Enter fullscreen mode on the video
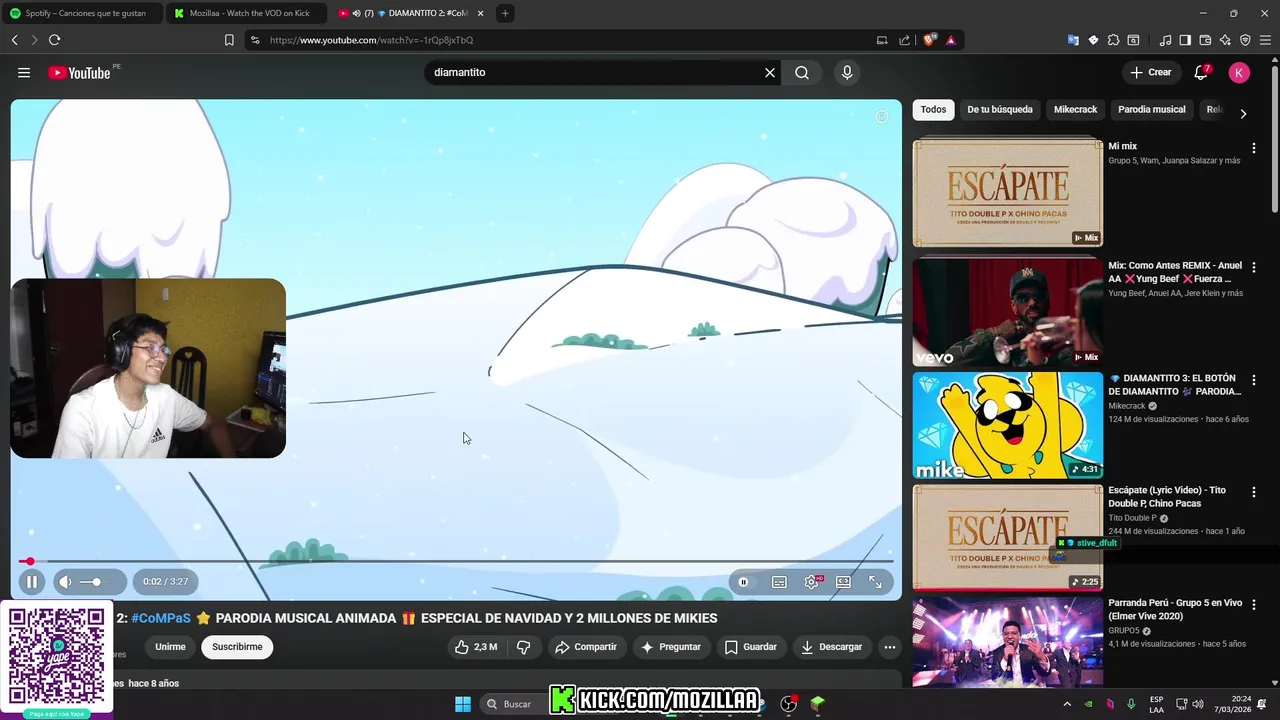Image resolution: width=1280 pixels, height=720 pixels. click(x=875, y=582)
